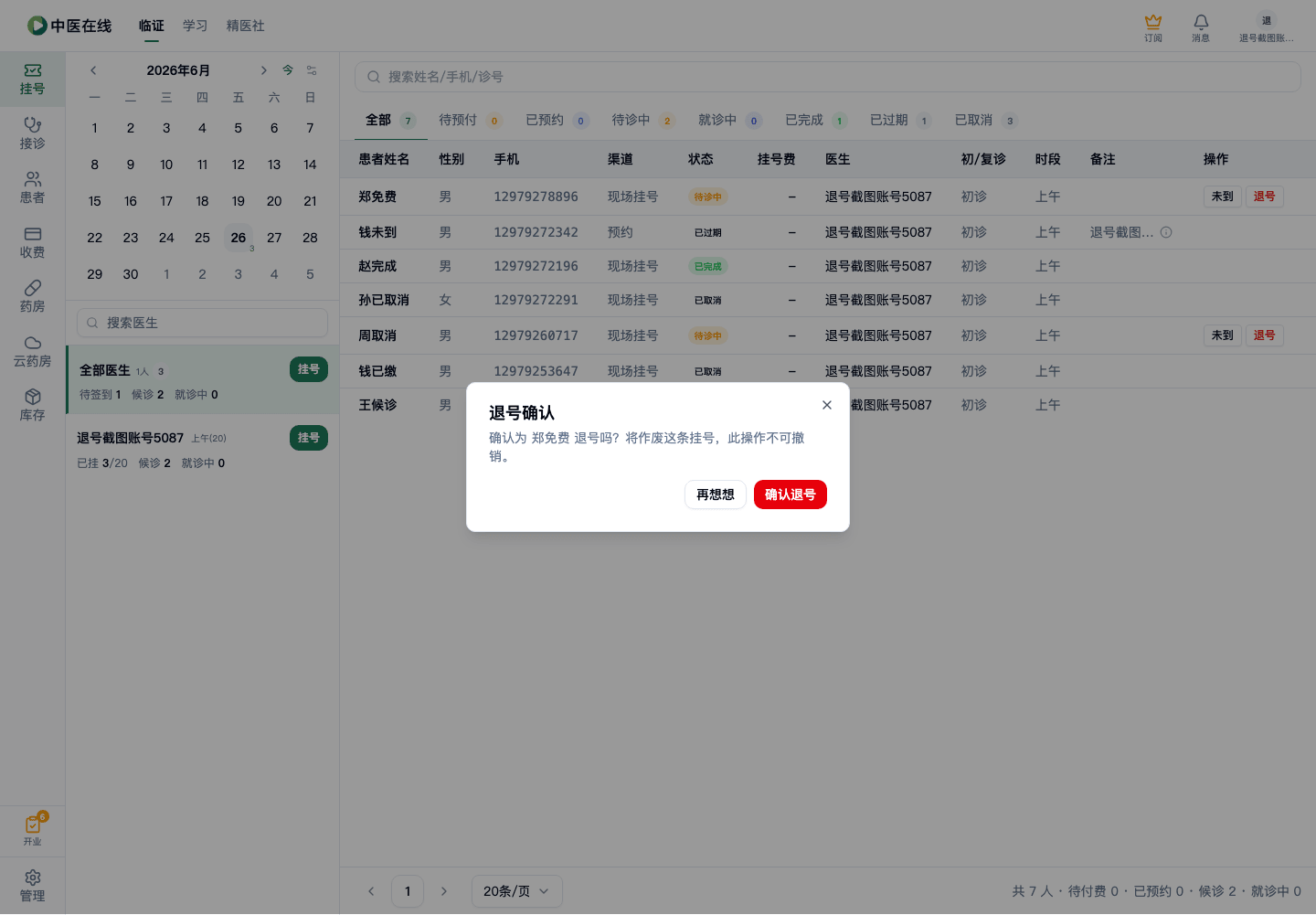Image resolution: width=1316 pixels, height=915 pixels.
Task: Click 退号 for patient 周取消
Action: [1265, 335]
